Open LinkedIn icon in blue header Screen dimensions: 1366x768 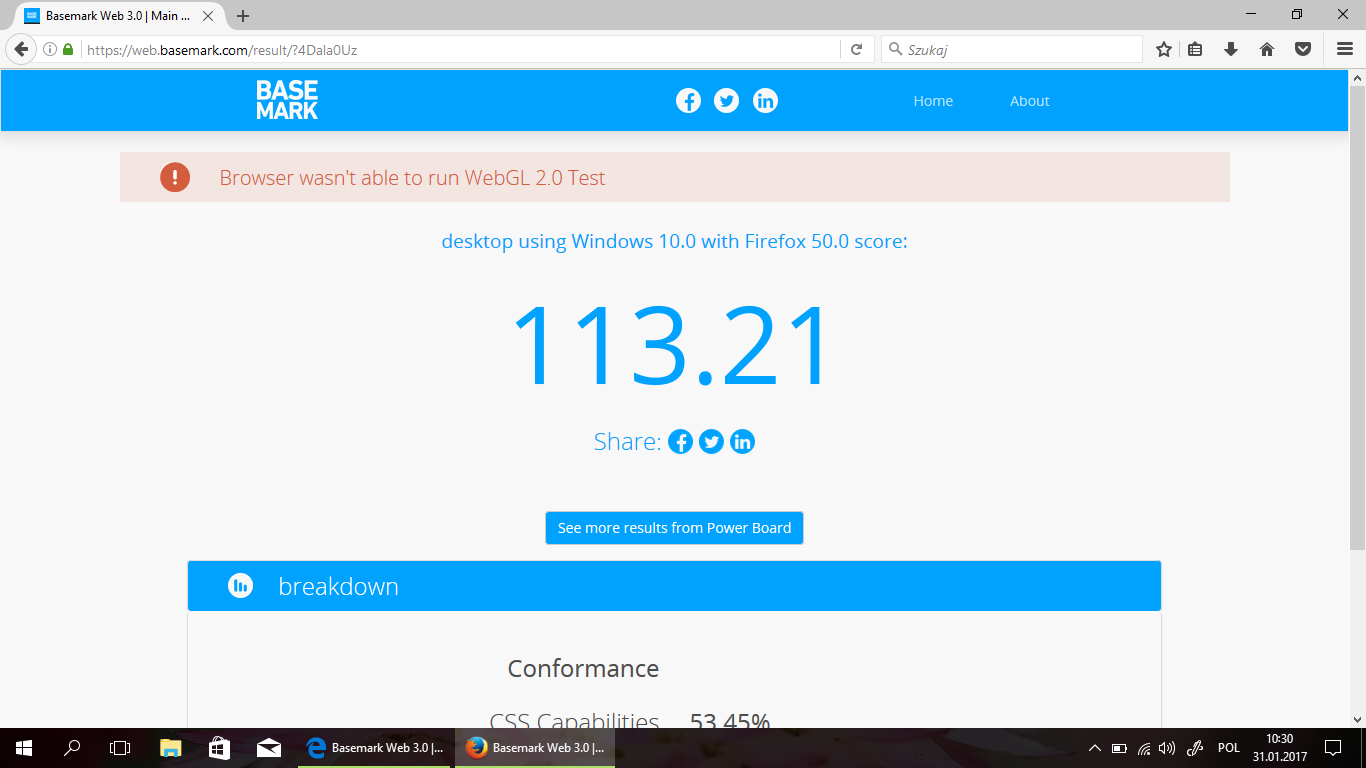tap(765, 100)
